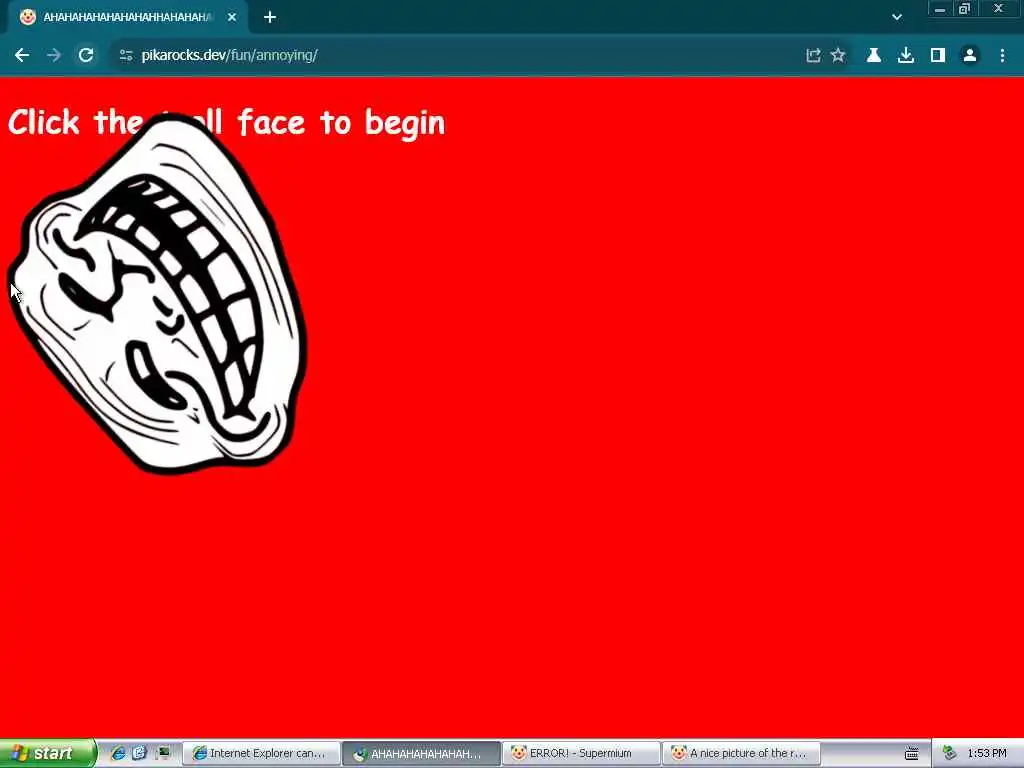View site information icon in address bar
This screenshot has height=768, width=1024.
(126, 56)
